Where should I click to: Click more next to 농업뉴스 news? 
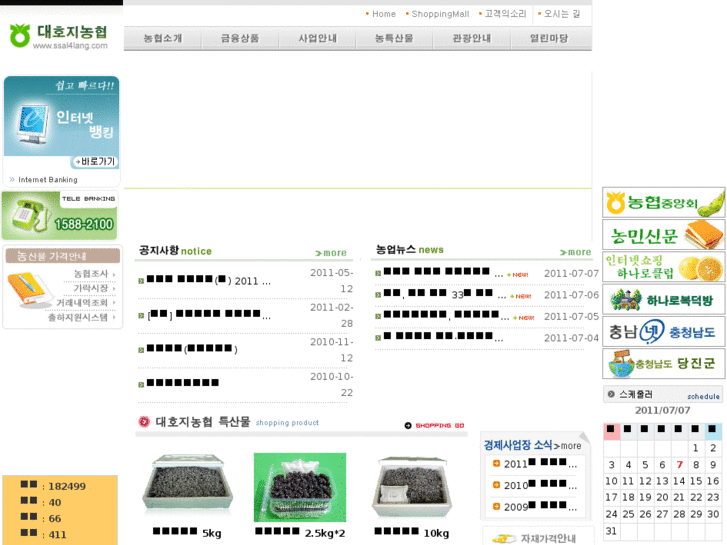click(x=575, y=252)
